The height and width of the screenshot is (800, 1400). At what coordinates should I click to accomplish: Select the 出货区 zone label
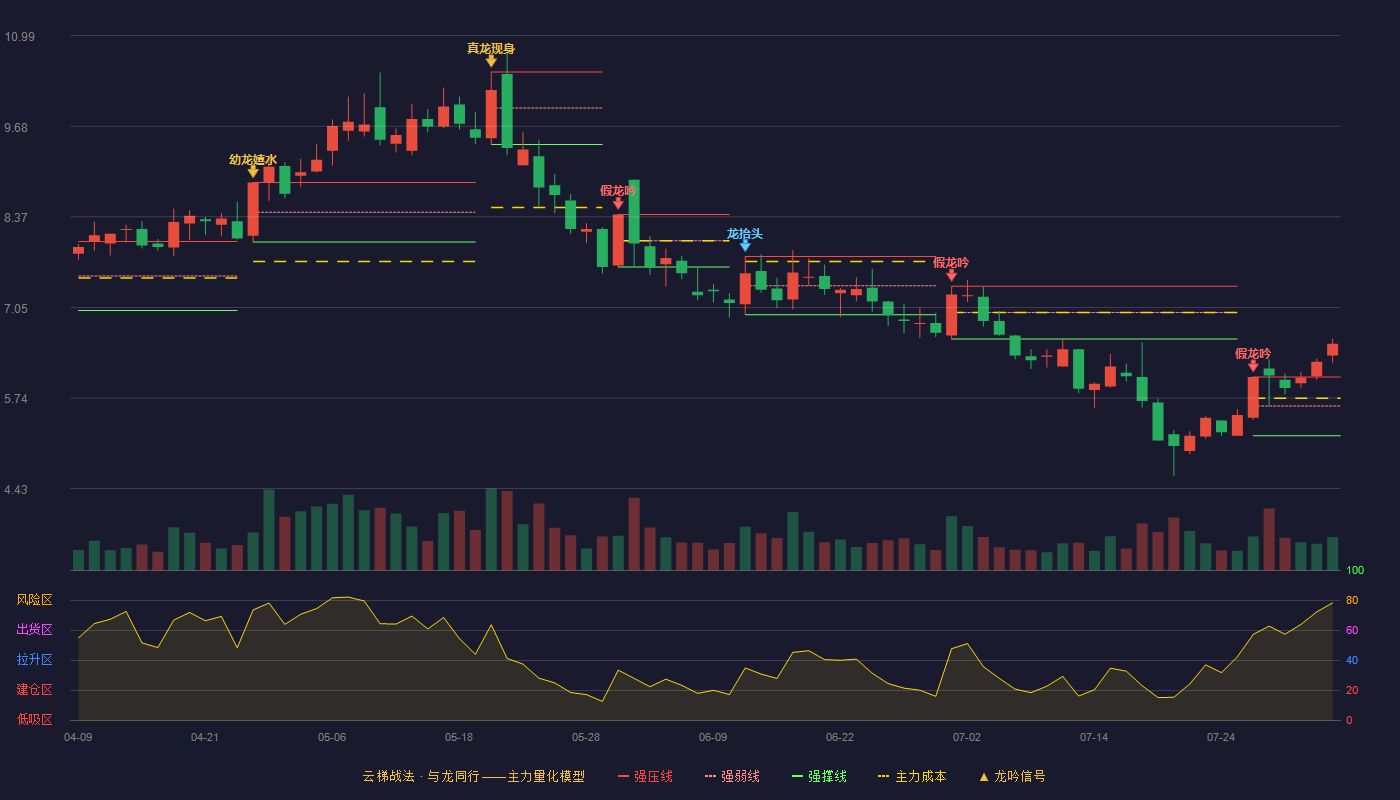coord(34,630)
